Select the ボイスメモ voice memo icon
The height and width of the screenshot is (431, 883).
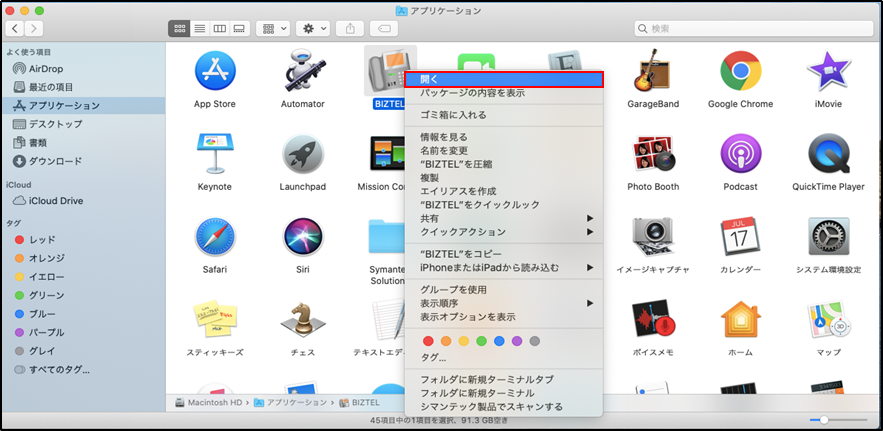[x=653, y=319]
